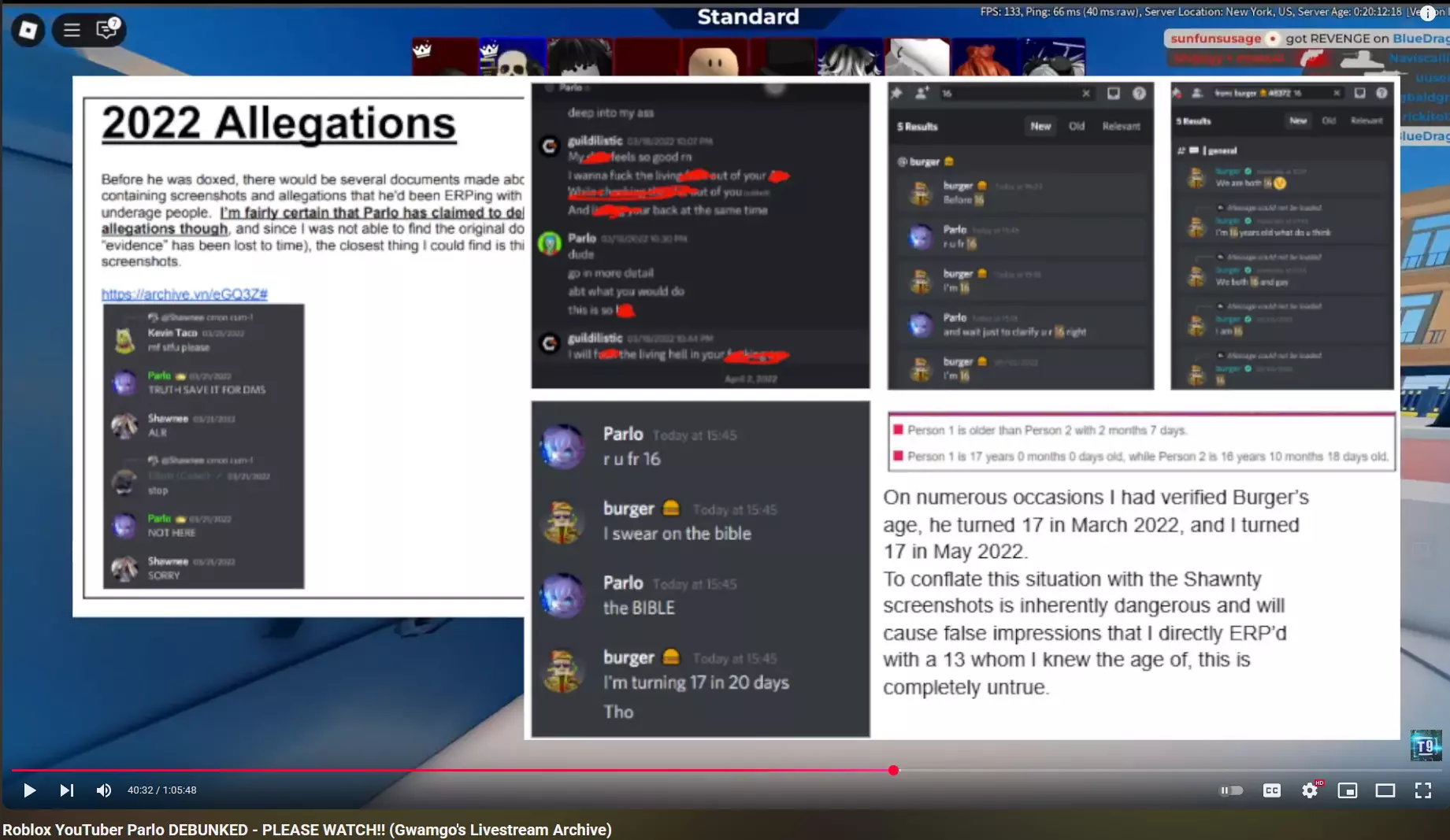Enter fullscreen mode

click(x=1423, y=790)
